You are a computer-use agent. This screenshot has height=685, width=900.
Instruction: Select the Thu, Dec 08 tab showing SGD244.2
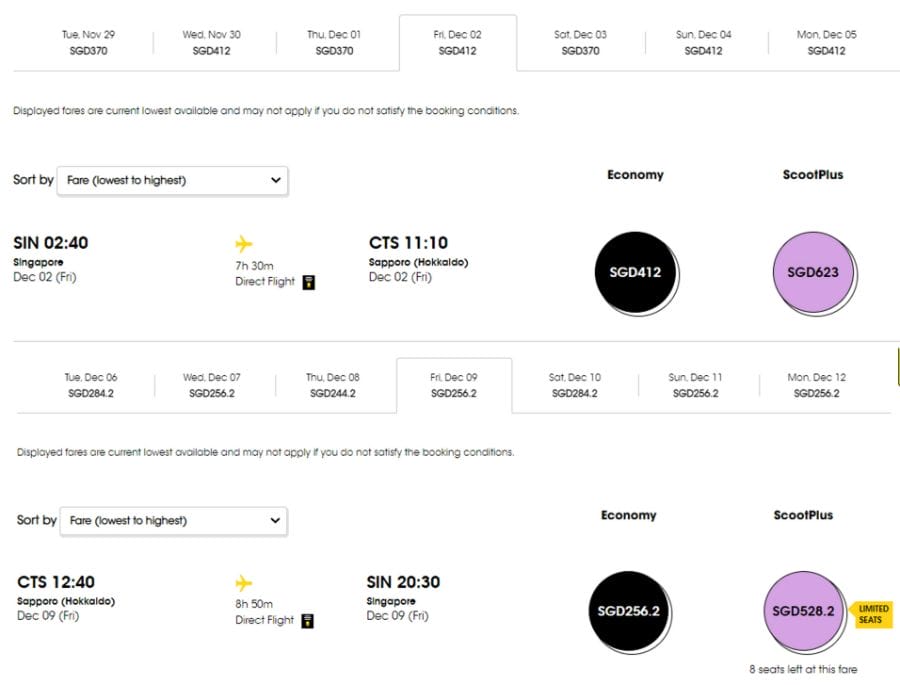tap(333, 384)
